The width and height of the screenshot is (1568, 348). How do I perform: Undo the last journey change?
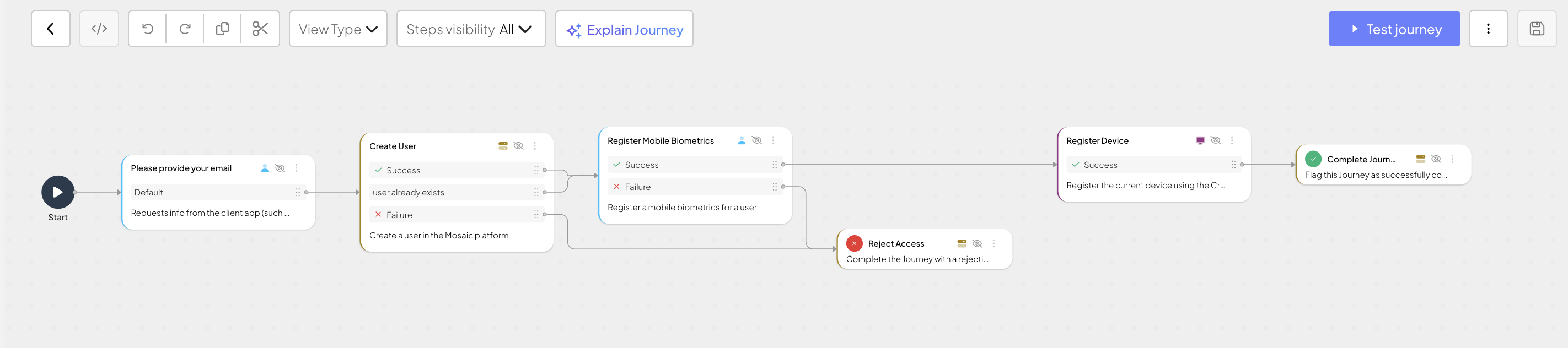(x=148, y=29)
